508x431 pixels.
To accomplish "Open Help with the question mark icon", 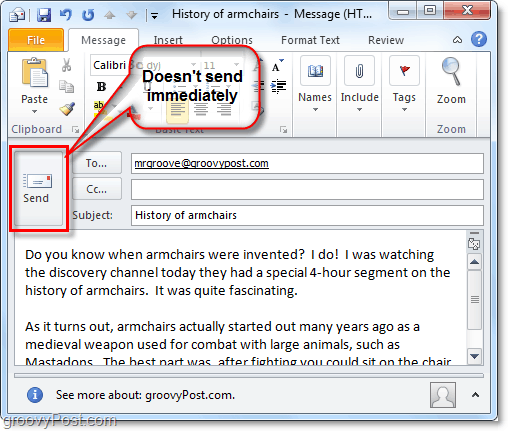I will click(x=479, y=39).
